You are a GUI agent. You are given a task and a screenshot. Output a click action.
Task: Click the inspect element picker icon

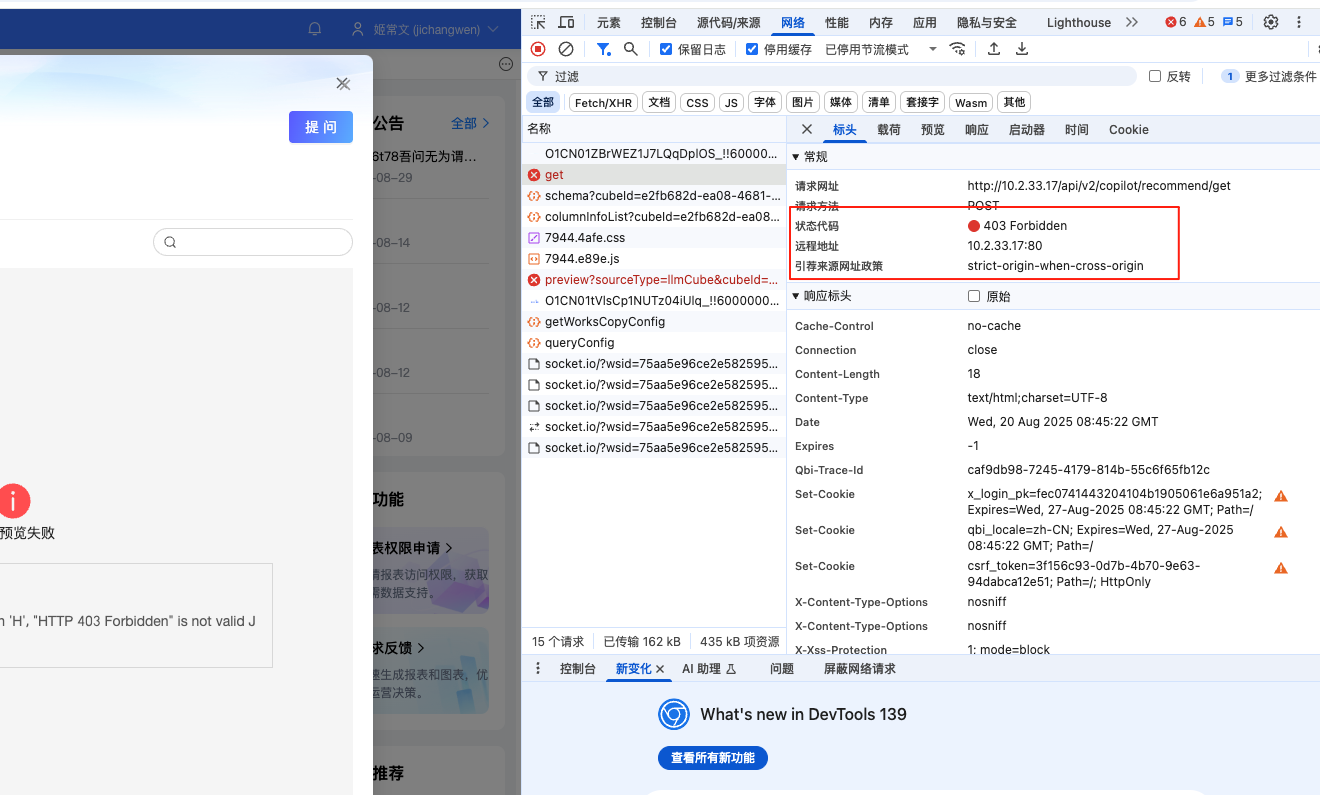538,22
